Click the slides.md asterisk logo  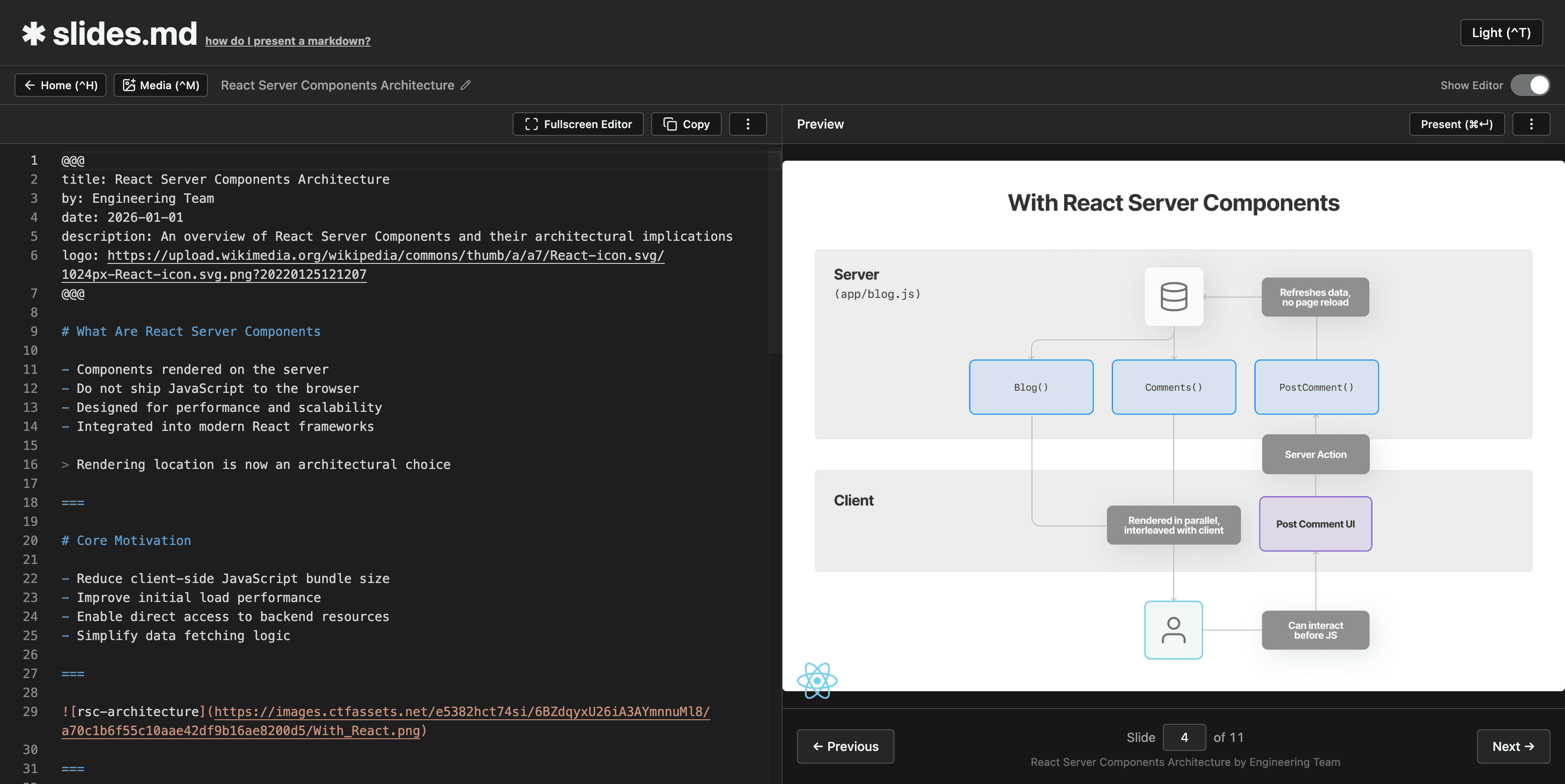coord(34,33)
